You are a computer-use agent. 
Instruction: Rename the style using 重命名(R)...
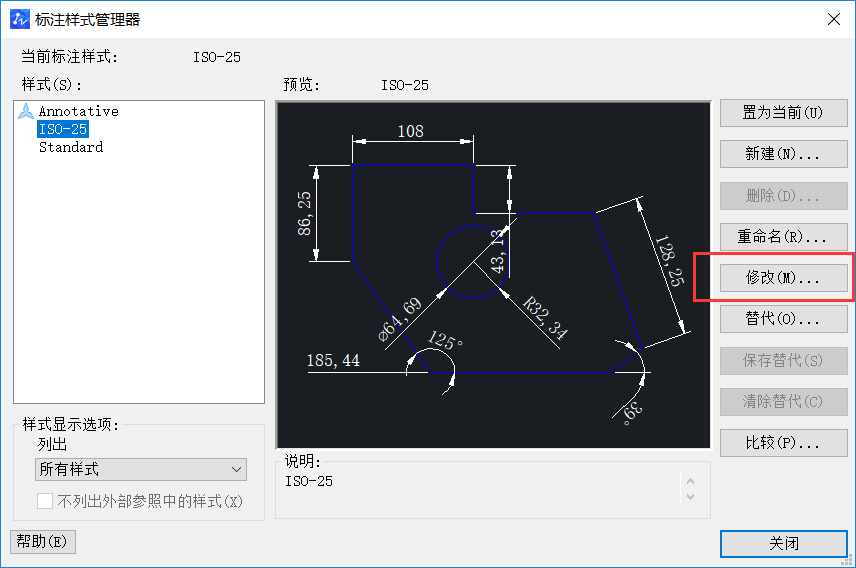click(783, 237)
